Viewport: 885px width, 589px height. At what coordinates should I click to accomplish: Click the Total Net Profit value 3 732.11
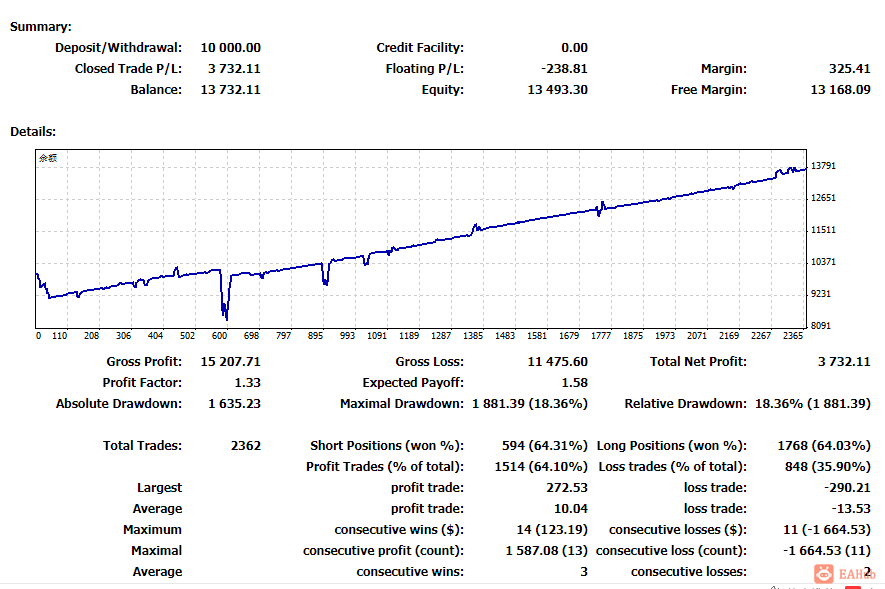(844, 362)
